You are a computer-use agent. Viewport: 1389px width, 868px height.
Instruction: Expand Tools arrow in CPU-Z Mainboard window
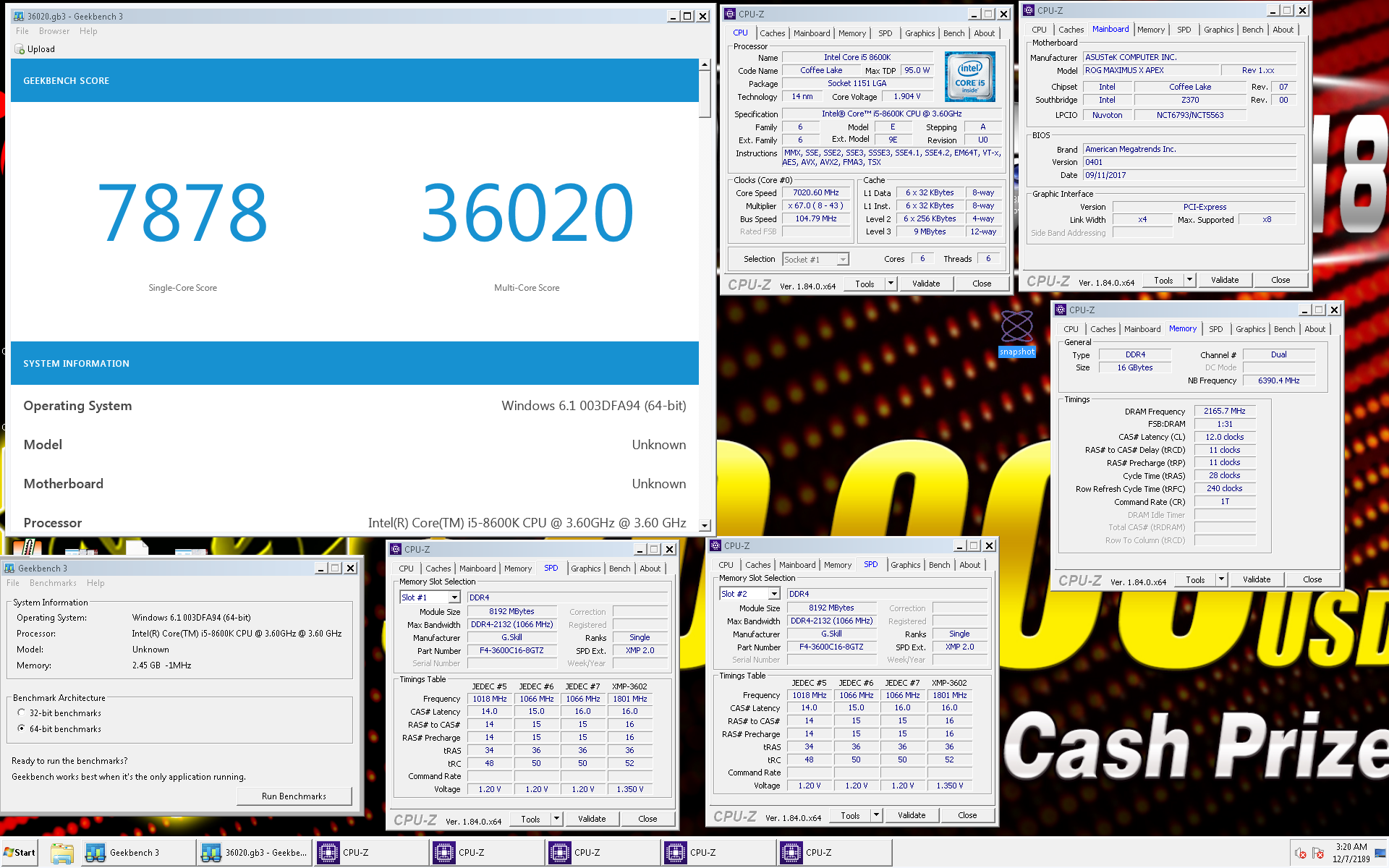(x=1190, y=280)
